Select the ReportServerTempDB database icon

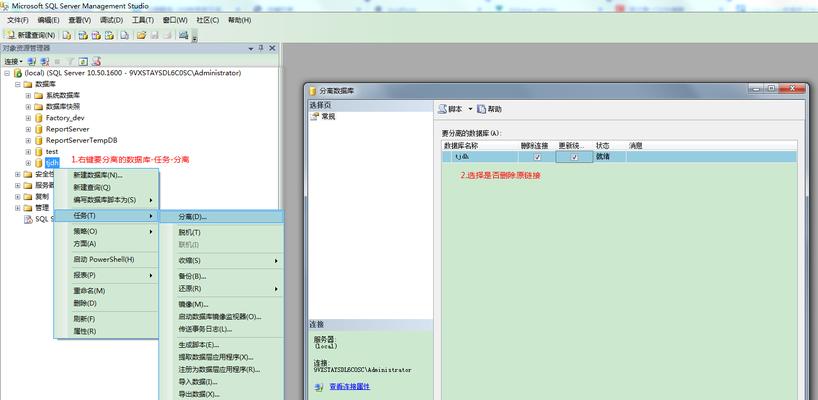(39, 140)
